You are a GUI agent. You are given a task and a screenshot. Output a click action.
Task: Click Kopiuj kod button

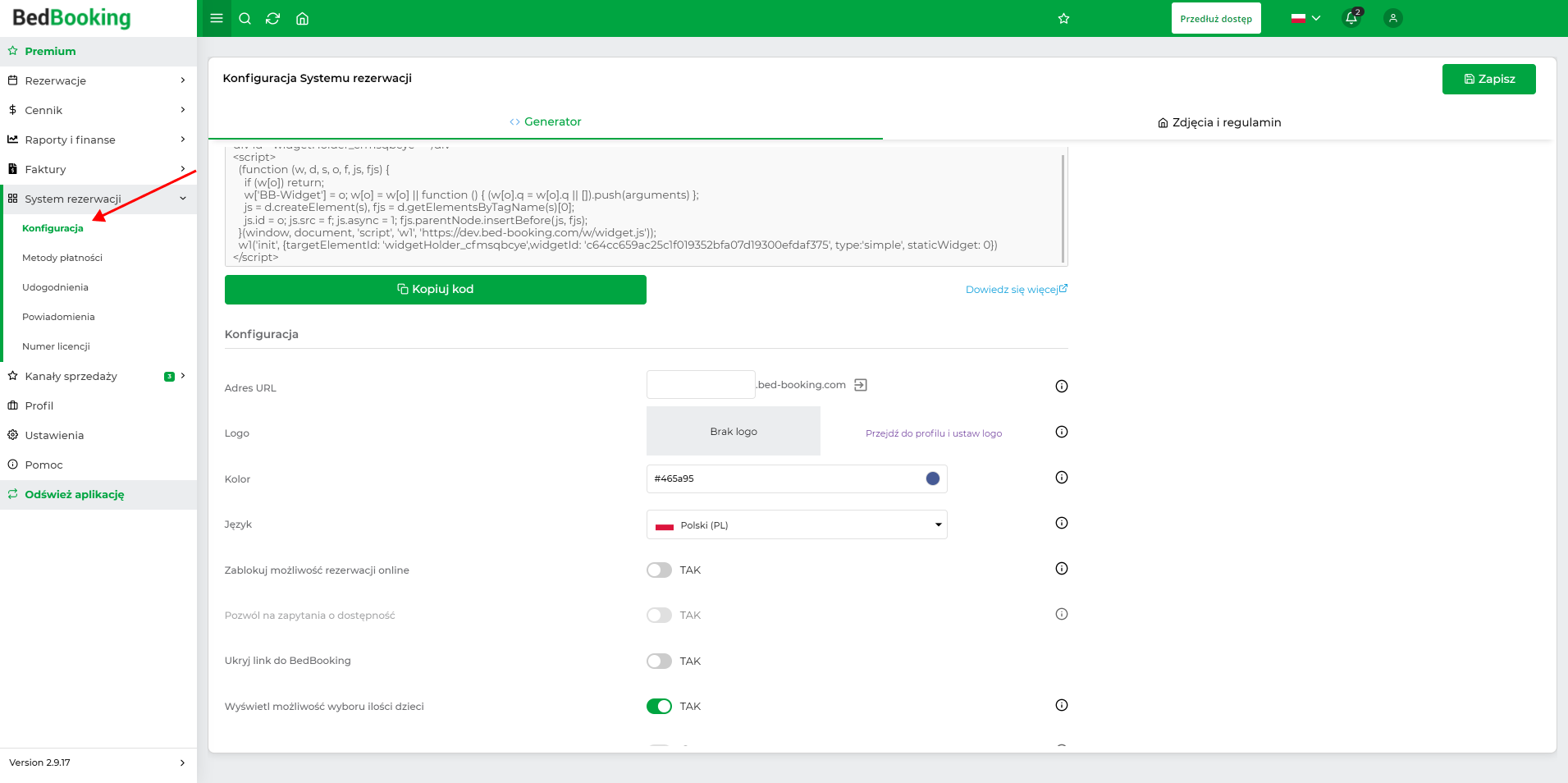click(x=436, y=290)
